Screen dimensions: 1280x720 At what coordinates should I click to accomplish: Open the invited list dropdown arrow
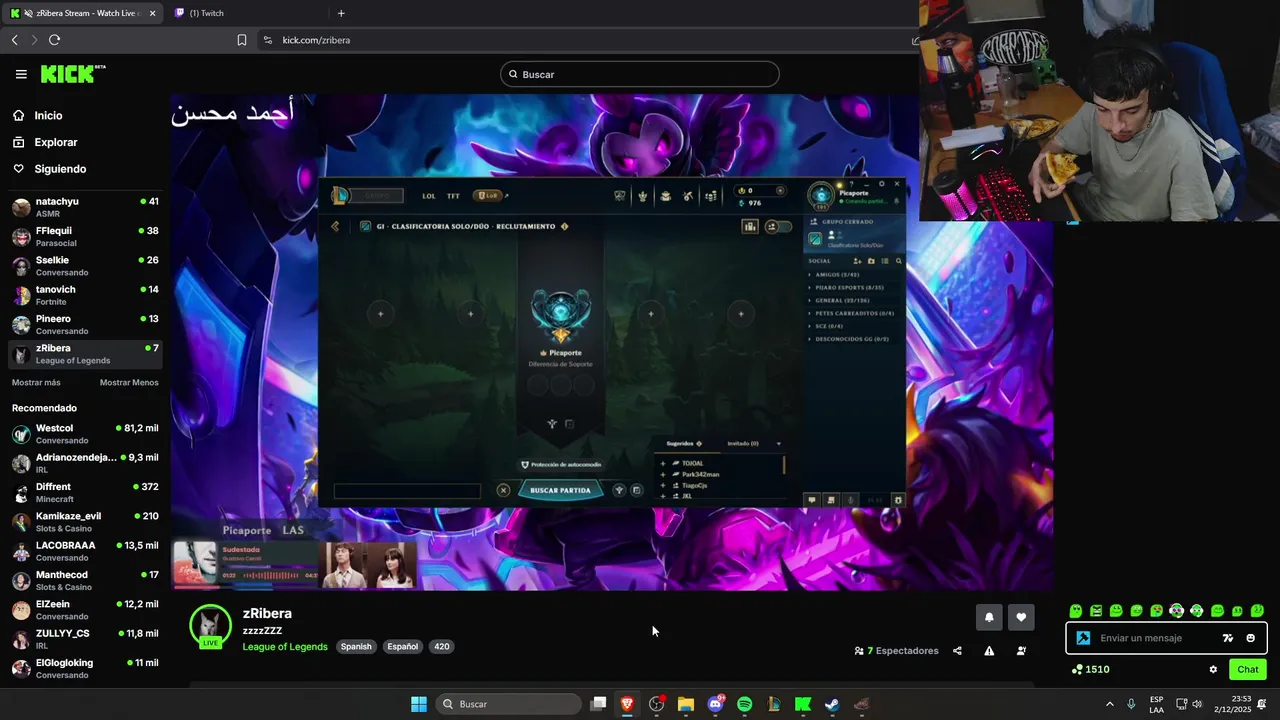(x=778, y=443)
